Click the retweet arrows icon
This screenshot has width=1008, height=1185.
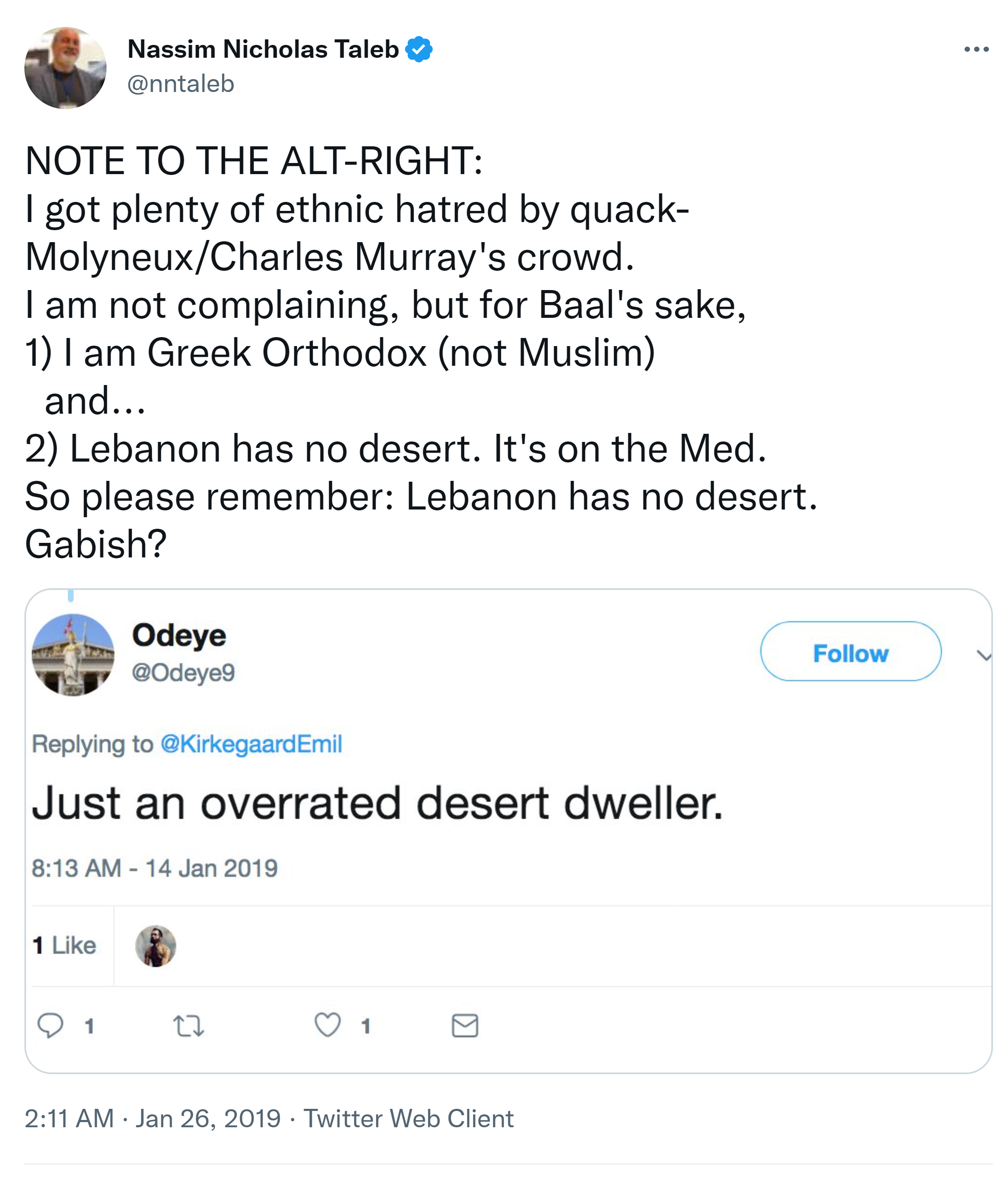click(x=189, y=1025)
